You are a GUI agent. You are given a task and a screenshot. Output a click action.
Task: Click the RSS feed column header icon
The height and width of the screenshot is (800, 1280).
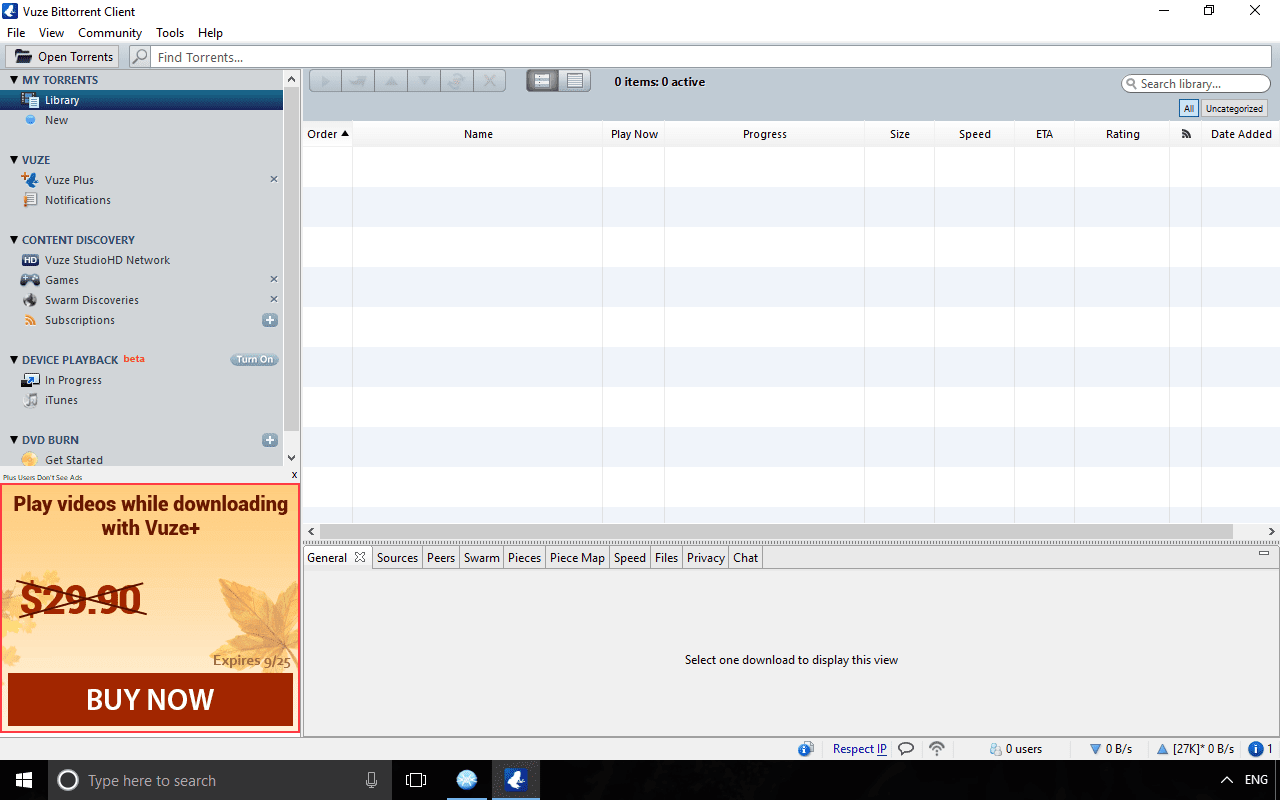click(1186, 134)
